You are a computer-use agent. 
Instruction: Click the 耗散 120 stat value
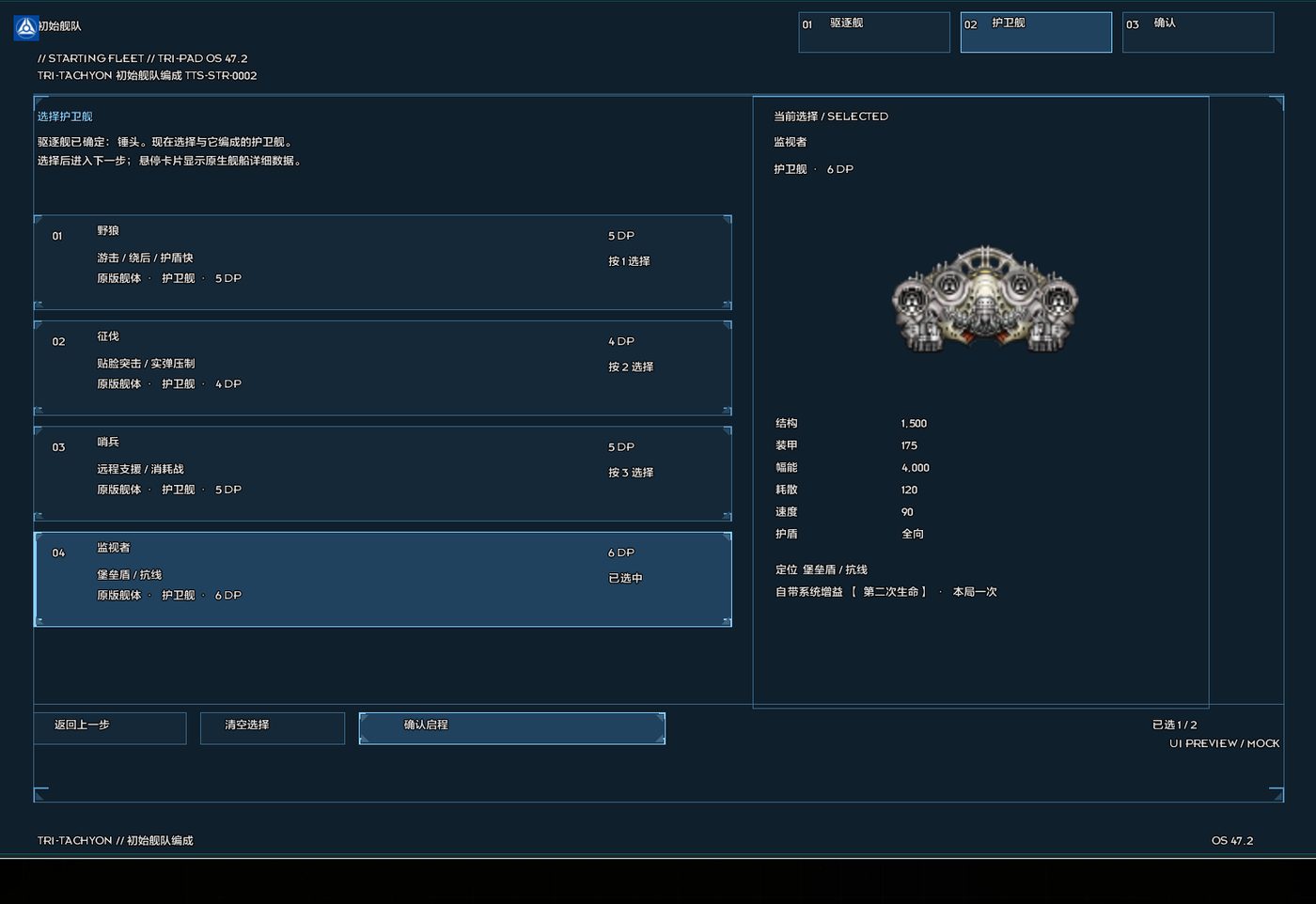pos(909,490)
